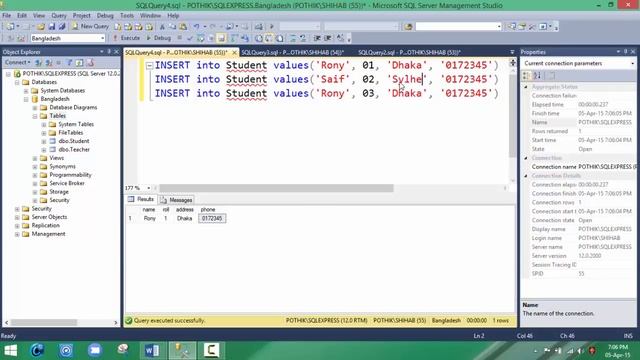640x360 pixels.
Task: Click the Parse checkmark icon
Action: pos(190,38)
